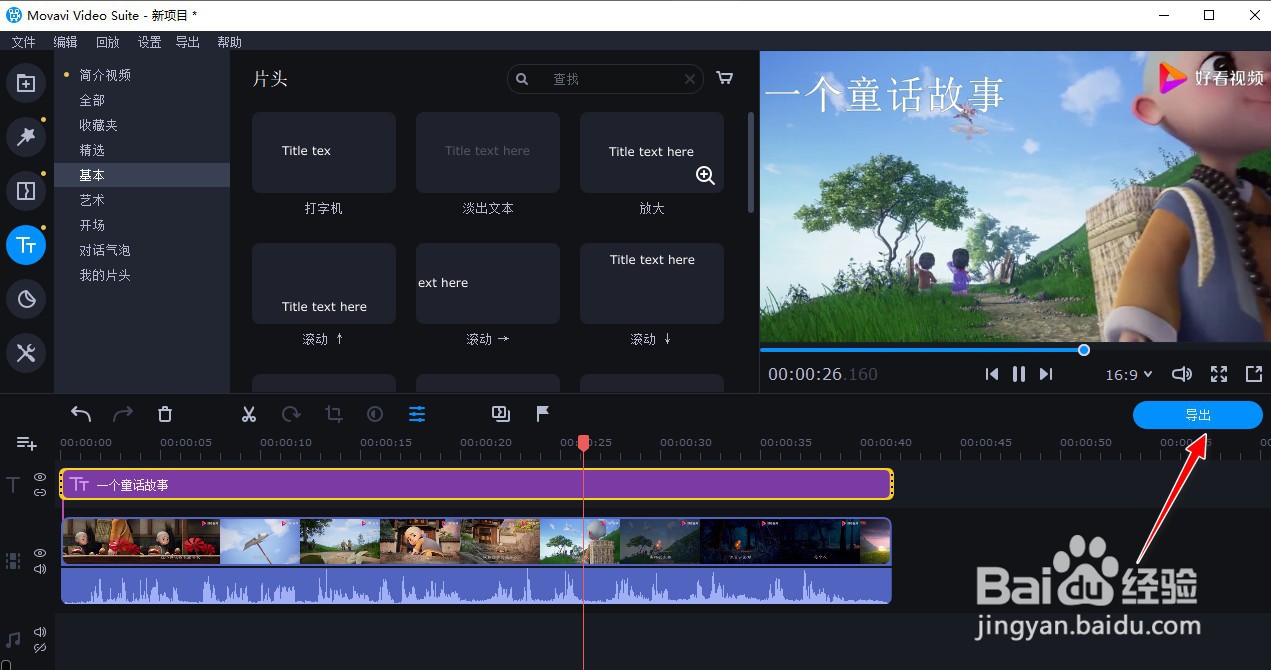Image resolution: width=1271 pixels, height=670 pixels.
Task: Click the magnifier on 放大 title thumbnail
Action: point(705,176)
